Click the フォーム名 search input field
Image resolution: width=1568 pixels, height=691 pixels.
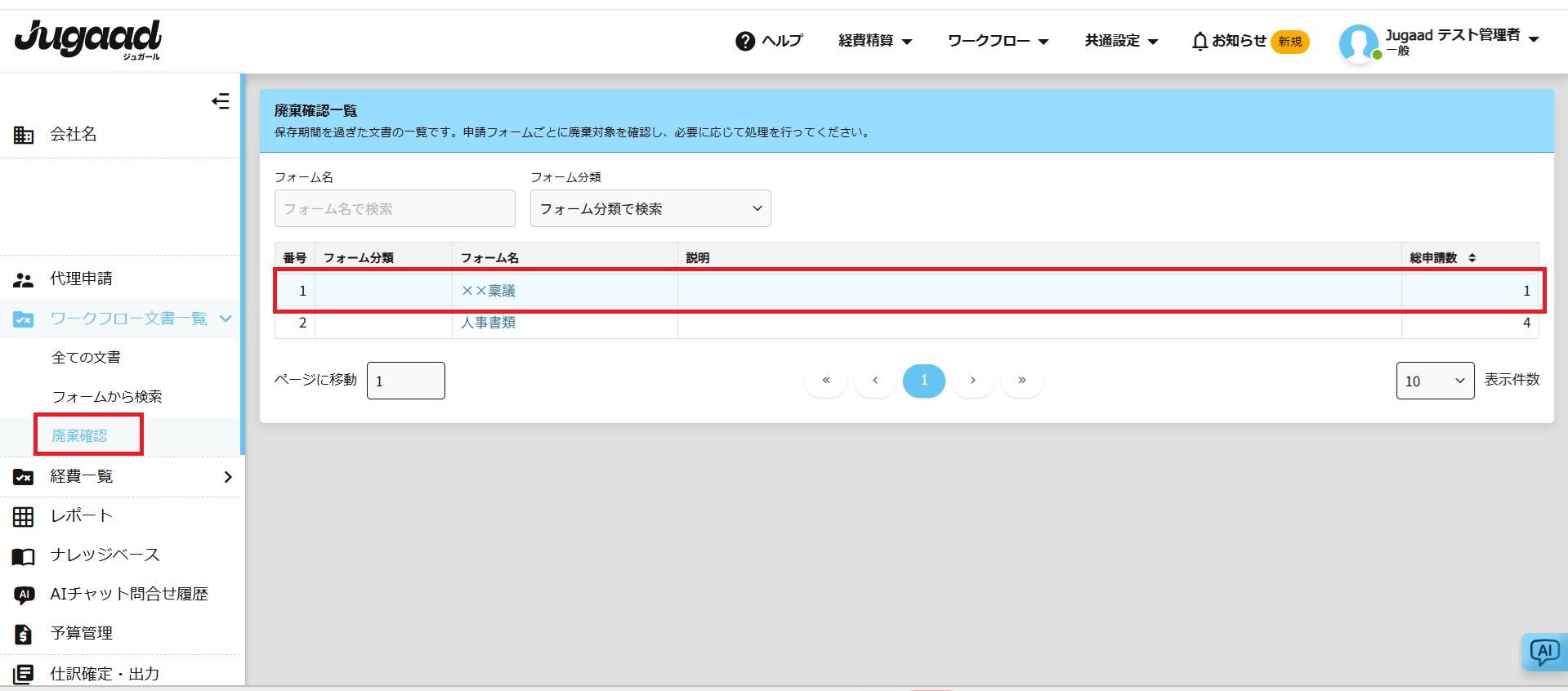(x=395, y=209)
